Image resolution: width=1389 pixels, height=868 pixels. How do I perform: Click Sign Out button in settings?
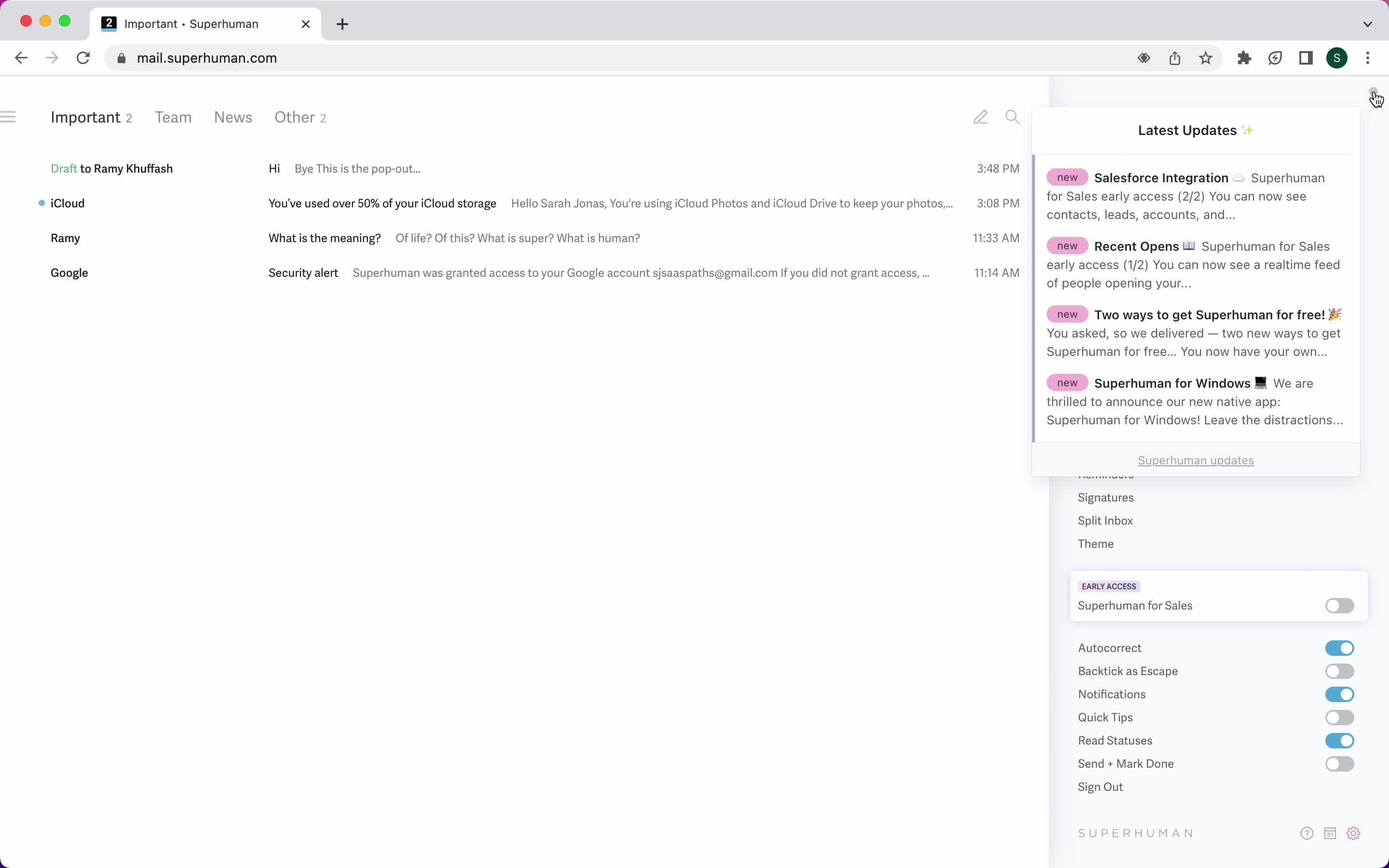pyautogui.click(x=1100, y=787)
